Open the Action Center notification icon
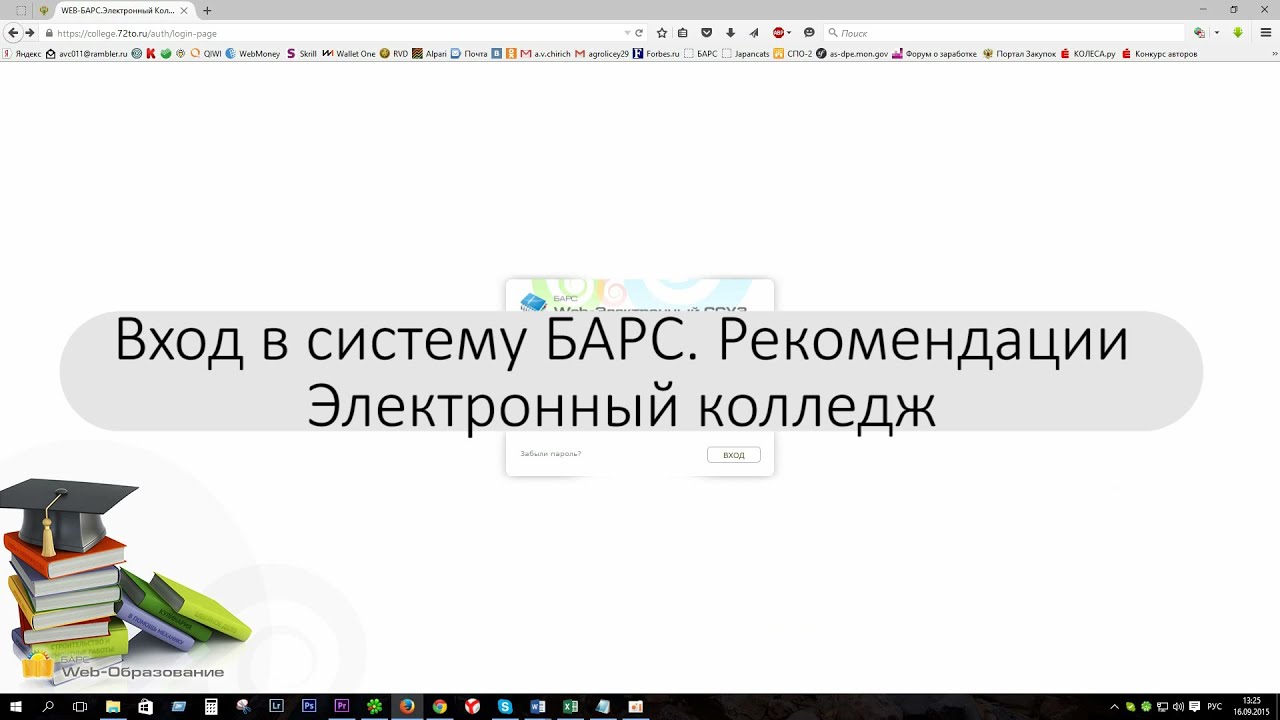The width and height of the screenshot is (1280, 720). coord(1194,706)
